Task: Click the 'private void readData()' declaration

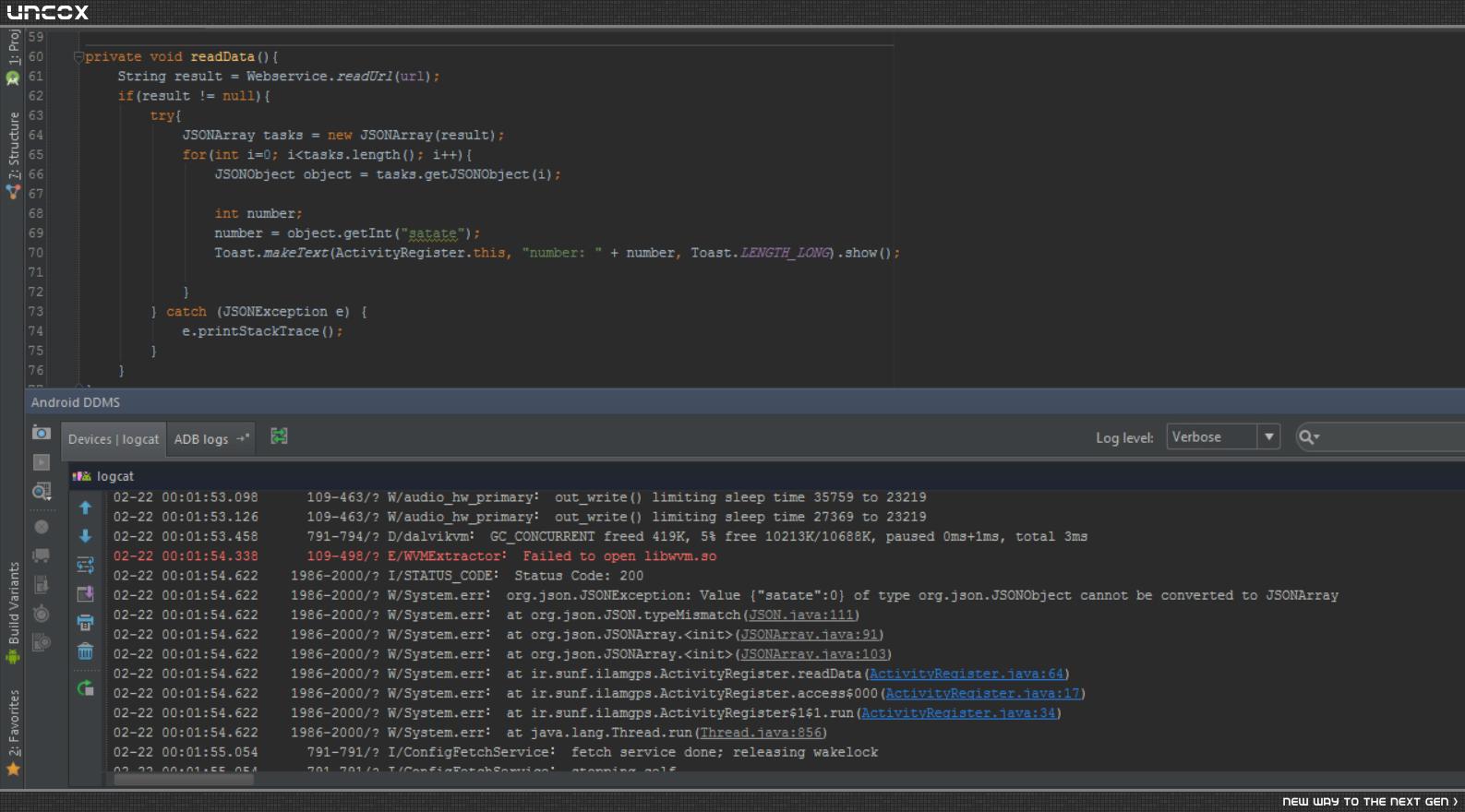Action: (x=181, y=56)
